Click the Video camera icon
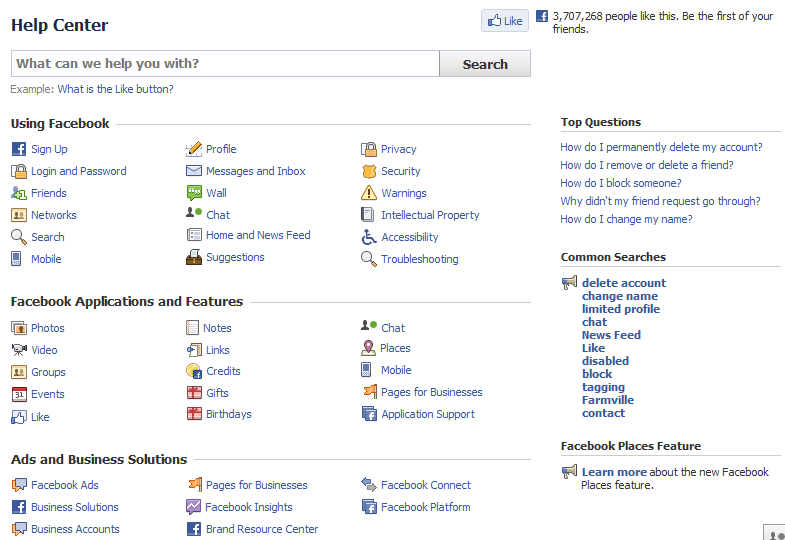This screenshot has width=785, height=540. pyautogui.click(x=18, y=350)
